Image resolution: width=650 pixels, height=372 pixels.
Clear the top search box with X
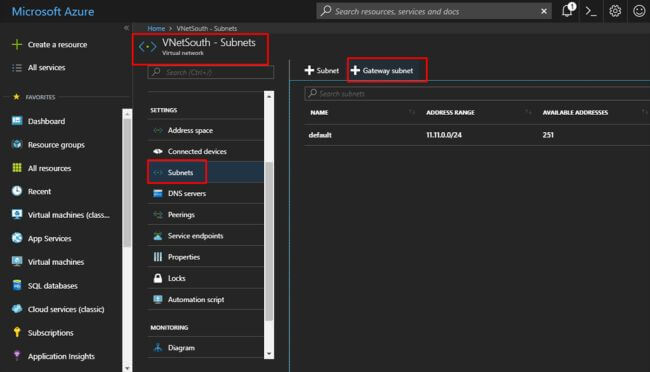coord(544,11)
